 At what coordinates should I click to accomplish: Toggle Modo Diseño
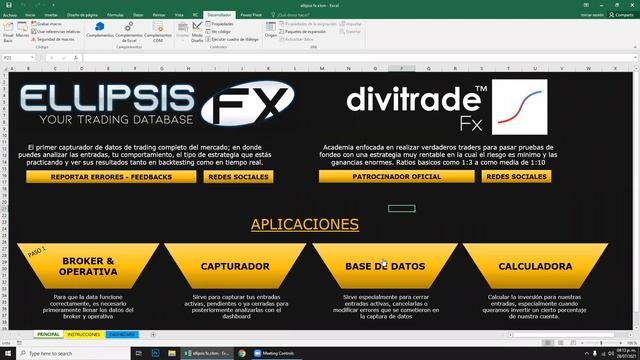197,32
